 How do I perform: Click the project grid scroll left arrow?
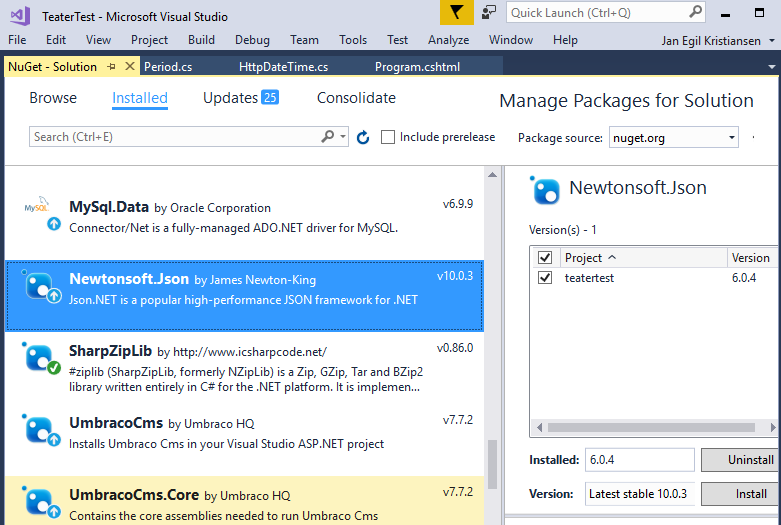point(538,427)
